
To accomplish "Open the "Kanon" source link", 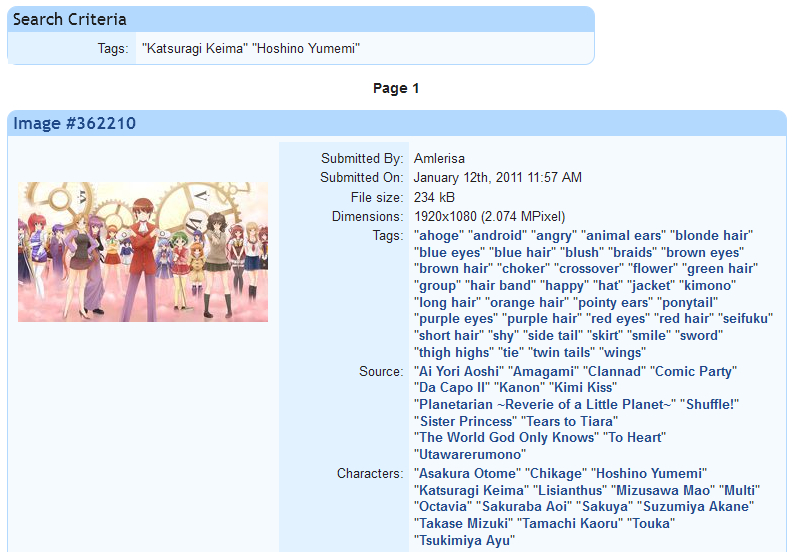I will pos(519,387).
